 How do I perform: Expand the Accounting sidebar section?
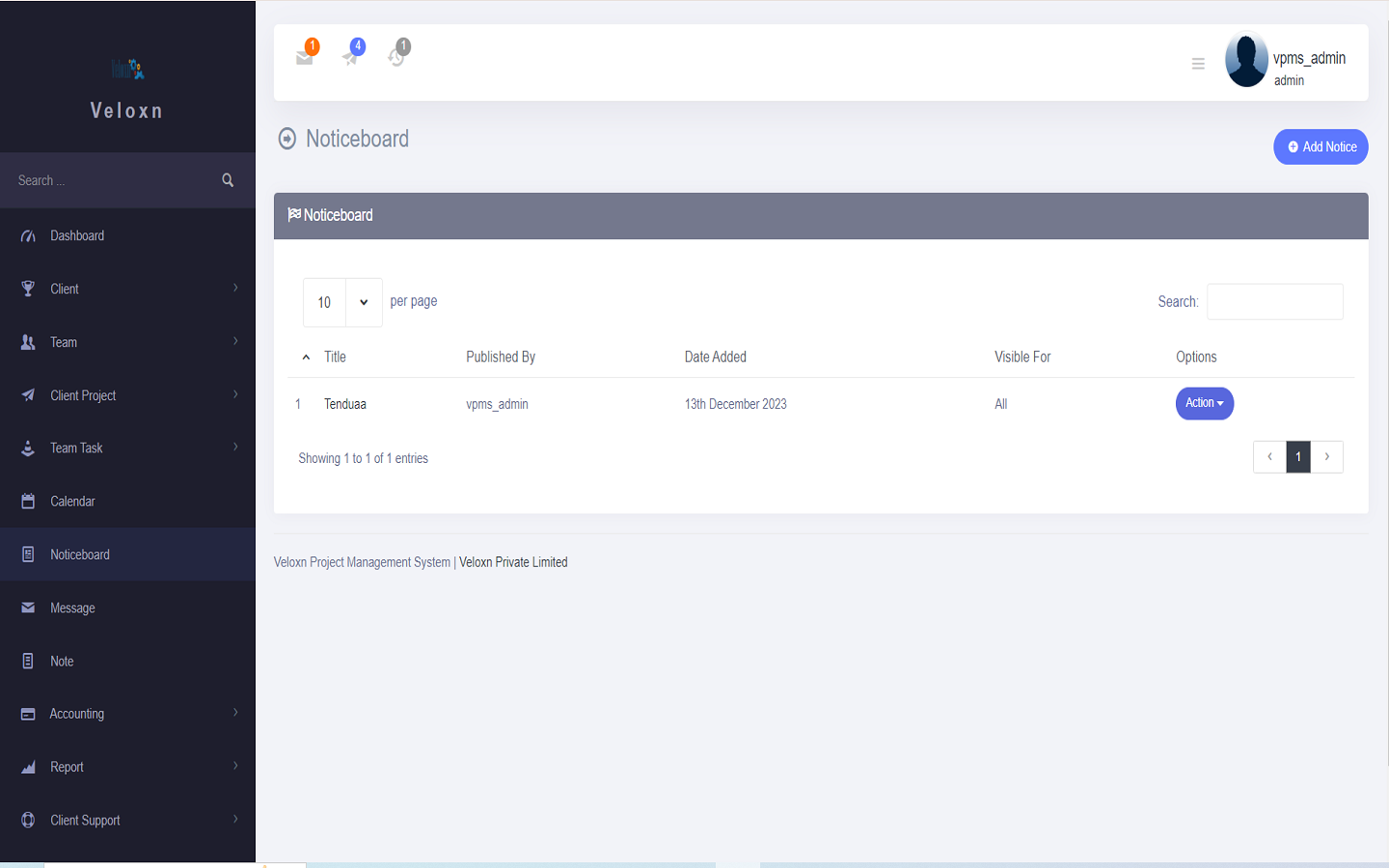click(x=77, y=713)
